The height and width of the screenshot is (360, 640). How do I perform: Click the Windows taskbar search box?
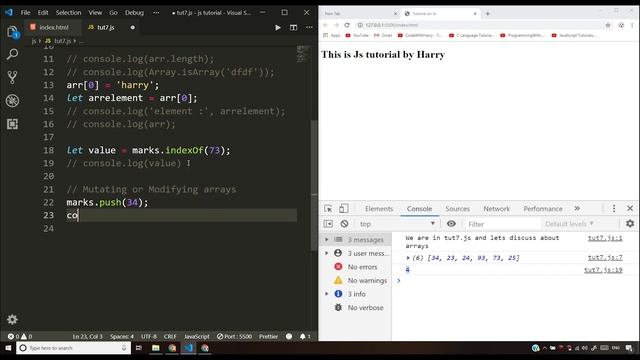click(x=74, y=348)
